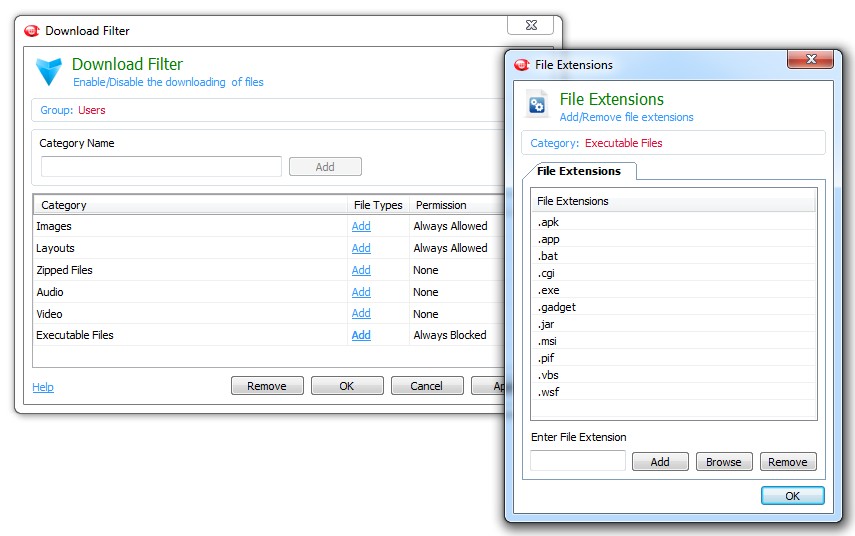Click the Download Filter title bar app icon
855x536 pixels.
[x=31, y=31]
